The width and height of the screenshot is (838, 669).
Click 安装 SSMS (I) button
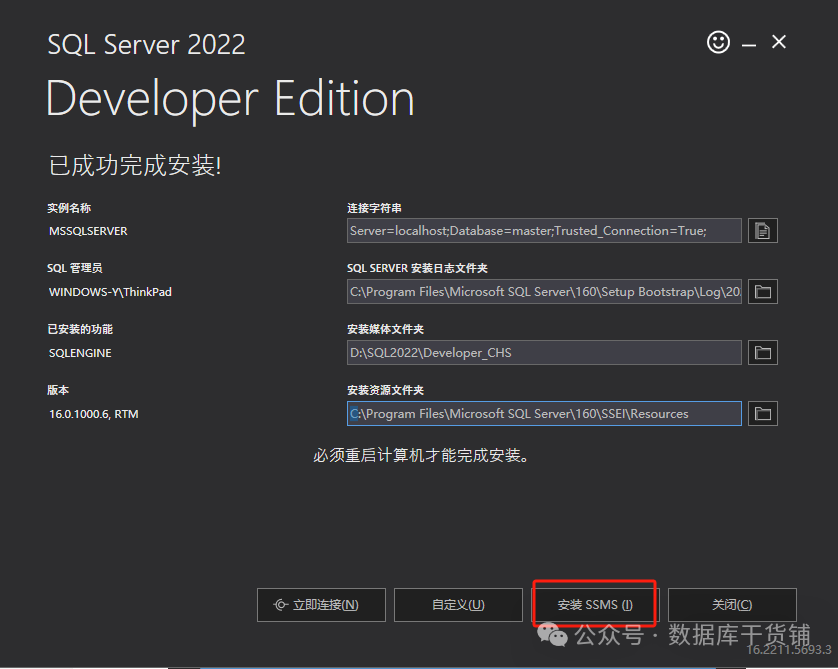[595, 605]
